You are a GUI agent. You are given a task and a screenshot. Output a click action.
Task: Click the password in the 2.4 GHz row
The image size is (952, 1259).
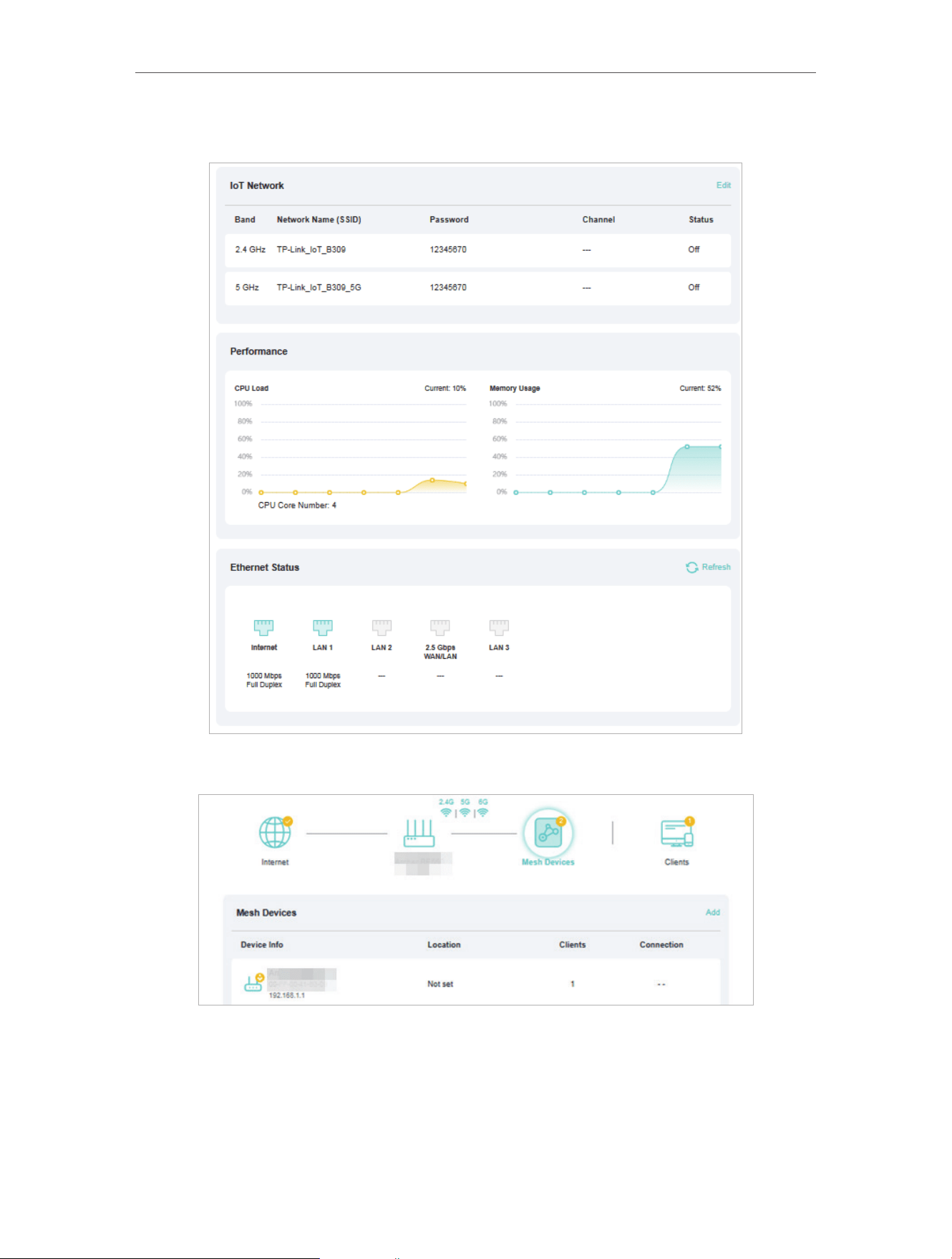448,249
